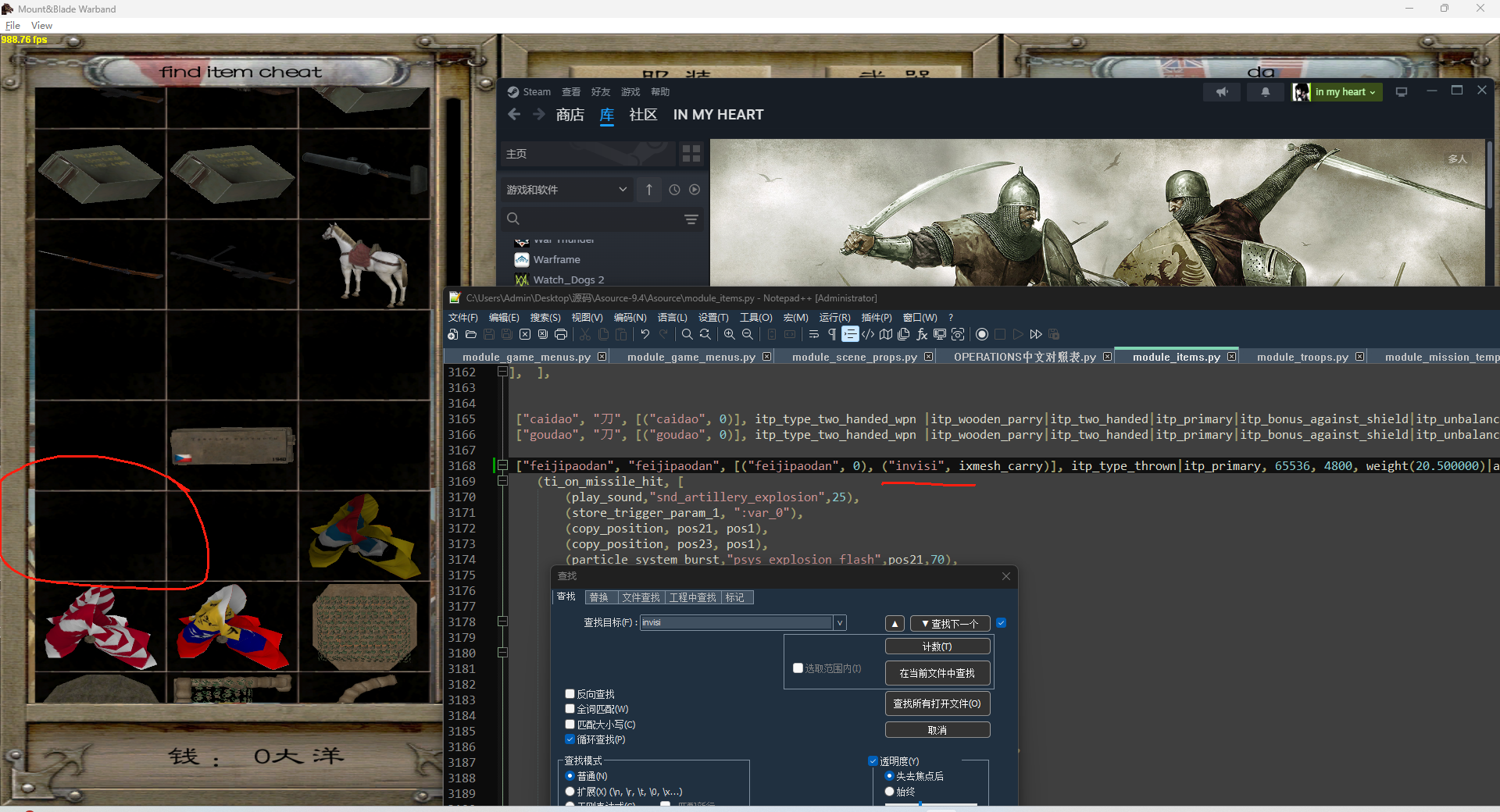Click the Undo arrow in Notepad++ toolbar
1500x812 pixels.
click(x=645, y=334)
